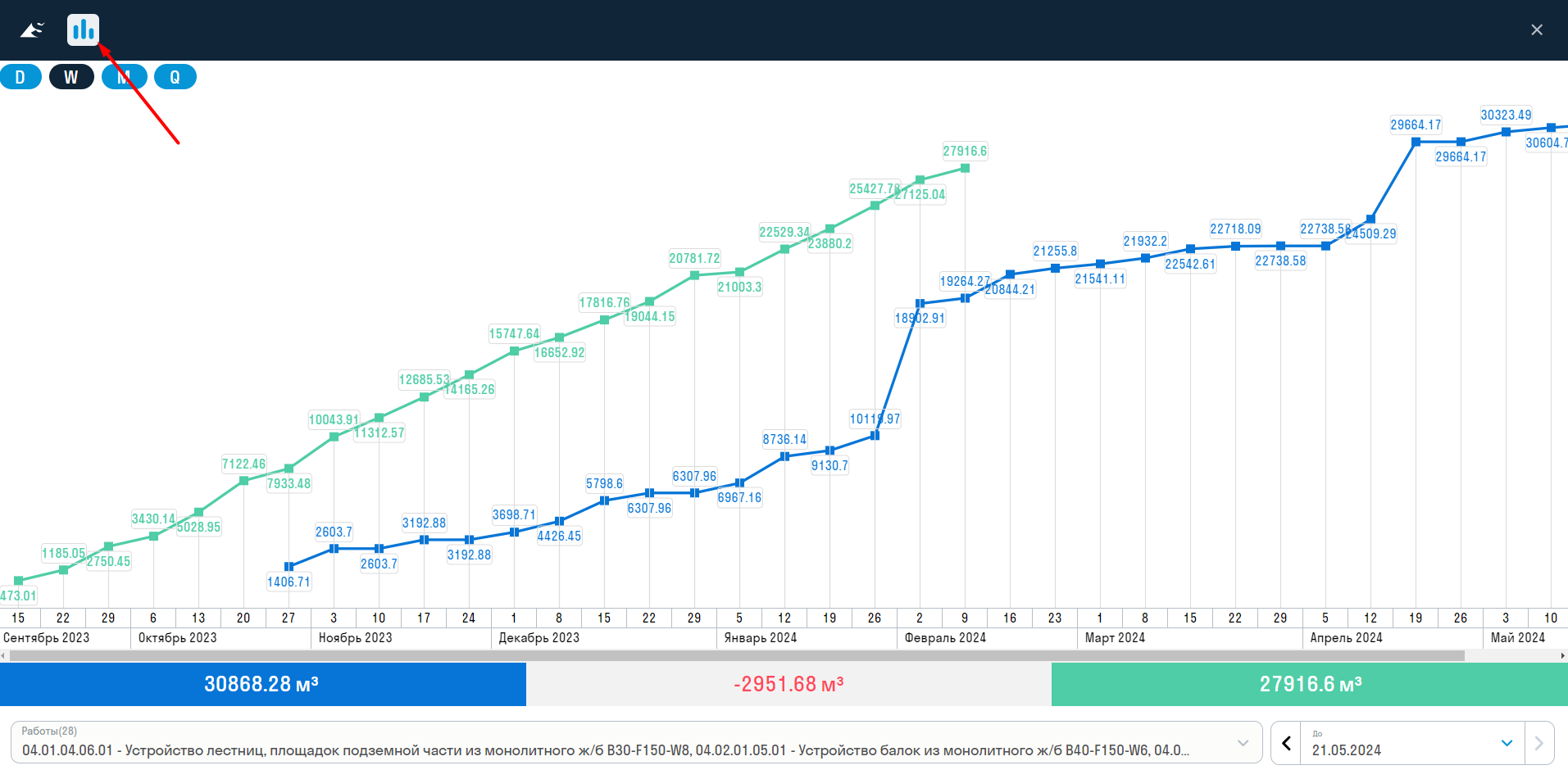Switch to daily D interval
Screen dimensions: 1568x779
pos(20,77)
